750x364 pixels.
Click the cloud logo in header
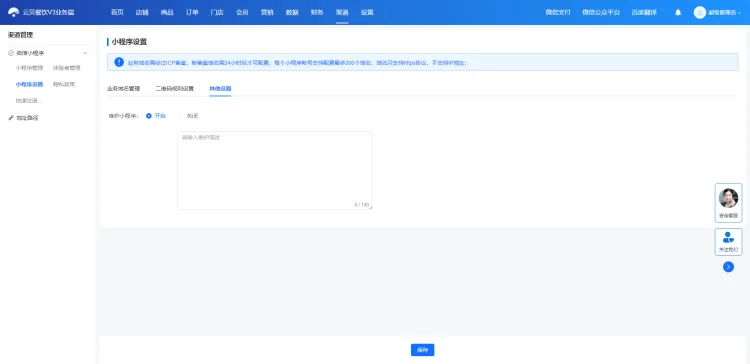(x=13, y=12)
